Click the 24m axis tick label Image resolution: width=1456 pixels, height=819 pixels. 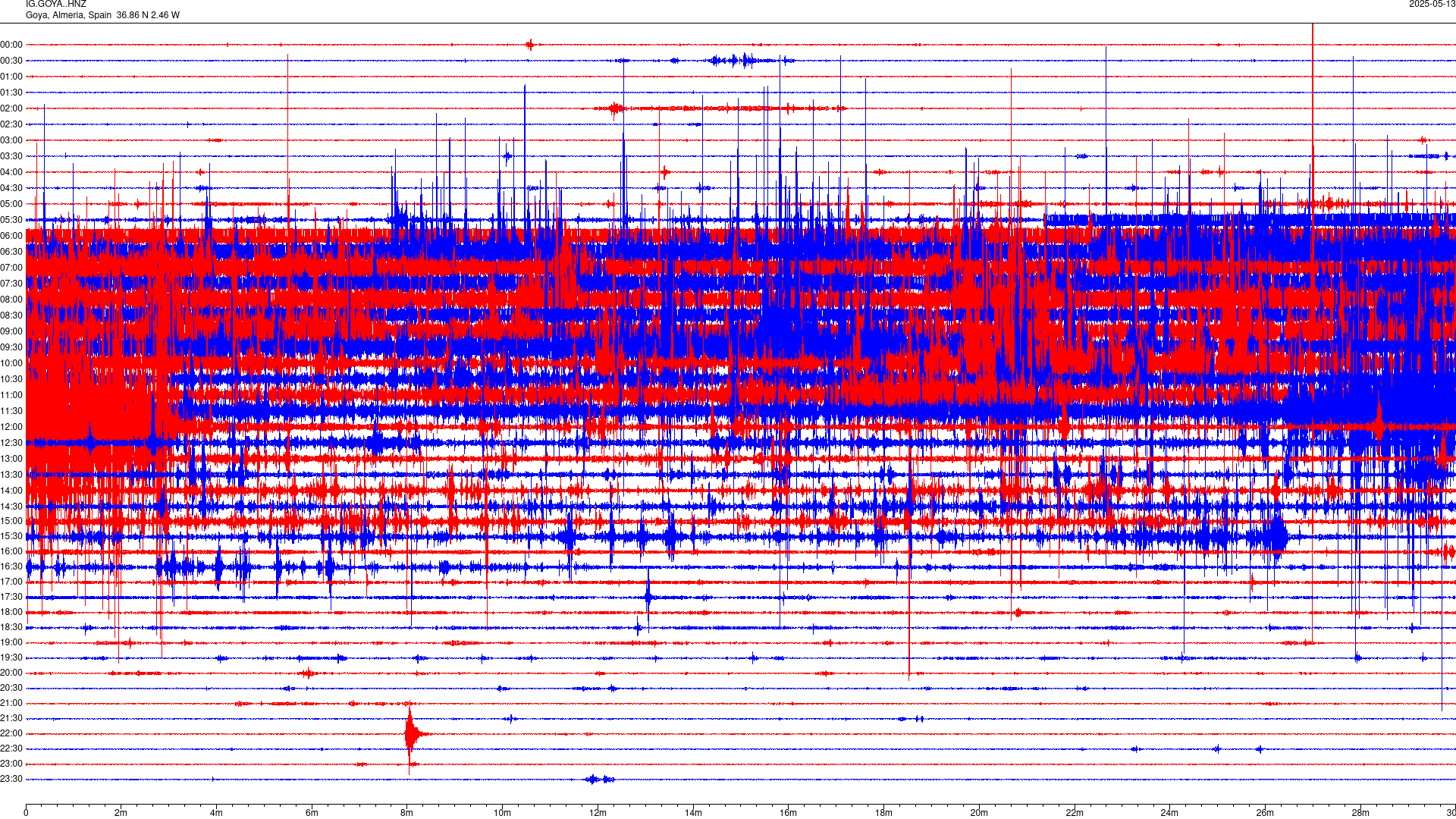[1169, 813]
